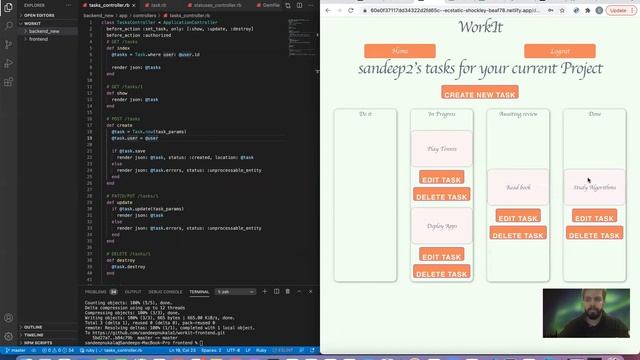Click the Home button in WorkIt
The image size is (640, 360).
(x=400, y=51)
